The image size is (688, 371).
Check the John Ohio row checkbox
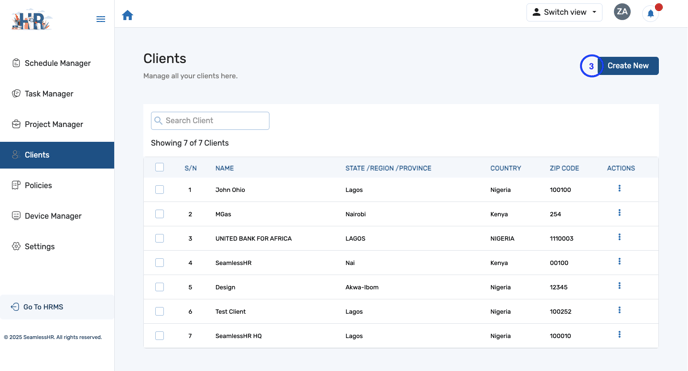point(159,189)
